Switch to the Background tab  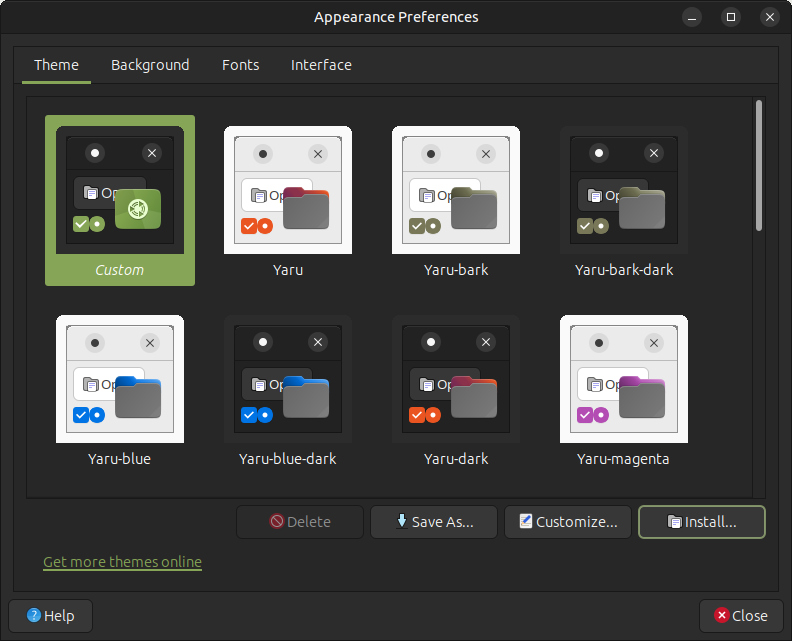[150, 65]
